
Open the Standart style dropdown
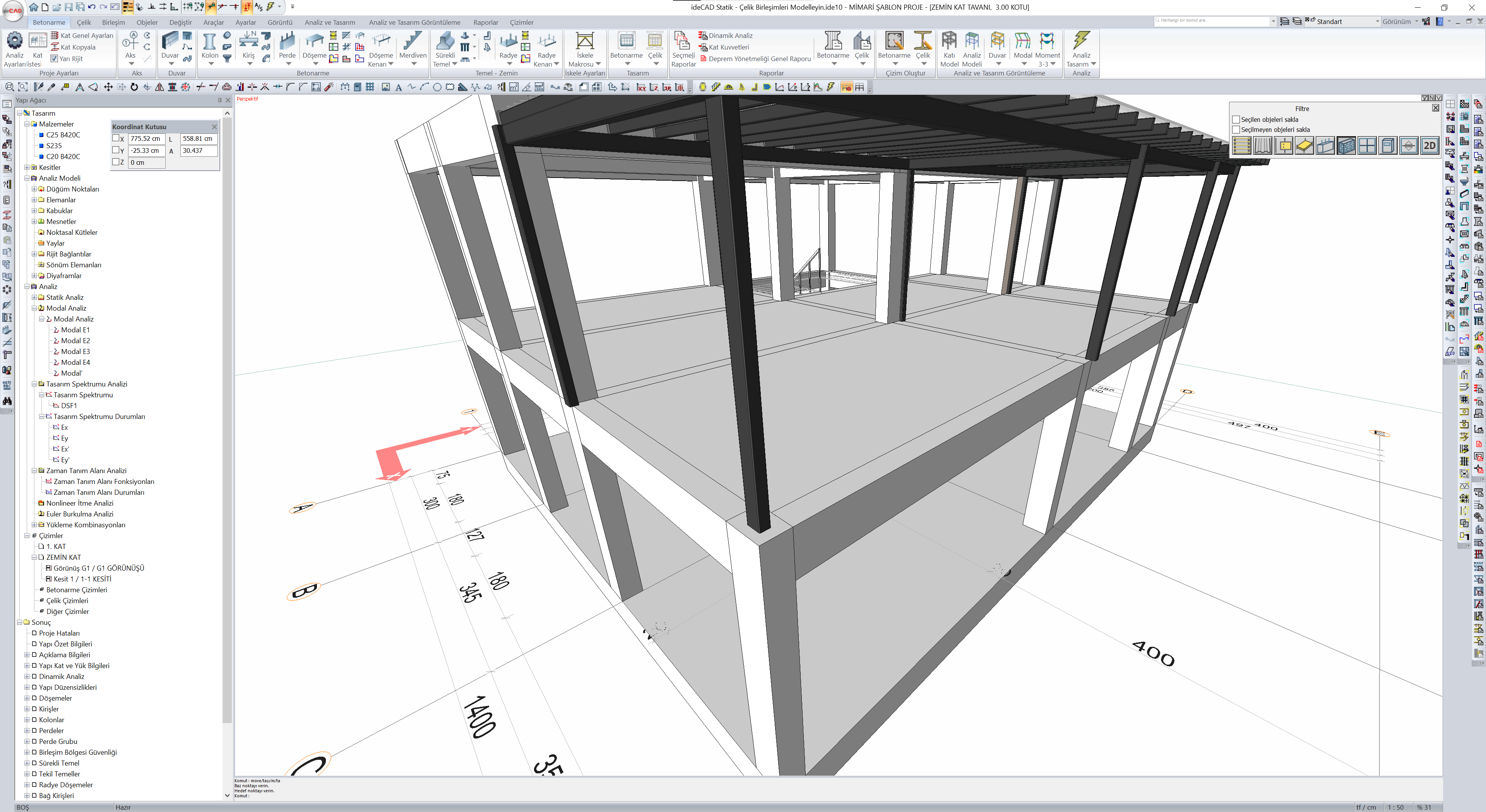(1377, 21)
